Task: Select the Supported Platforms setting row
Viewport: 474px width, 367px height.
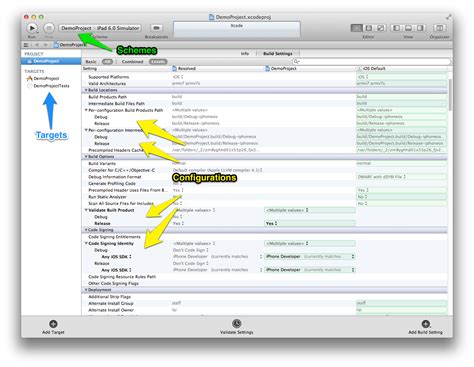Action: point(265,77)
